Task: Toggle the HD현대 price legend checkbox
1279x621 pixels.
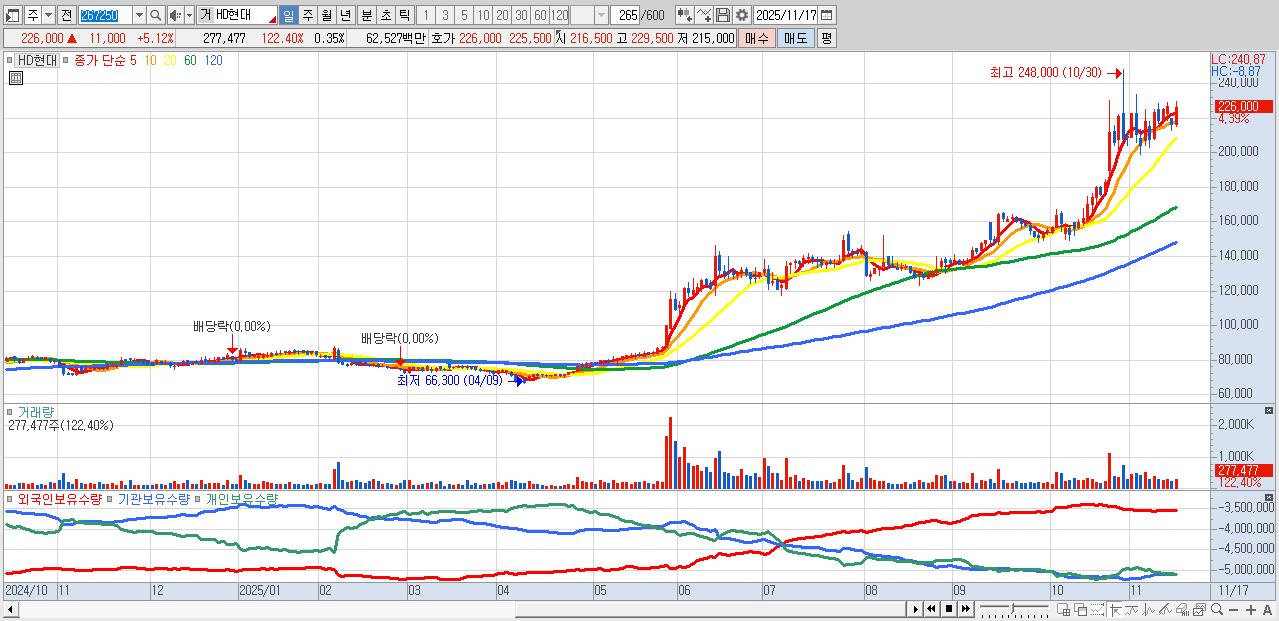Action: tap(11, 61)
